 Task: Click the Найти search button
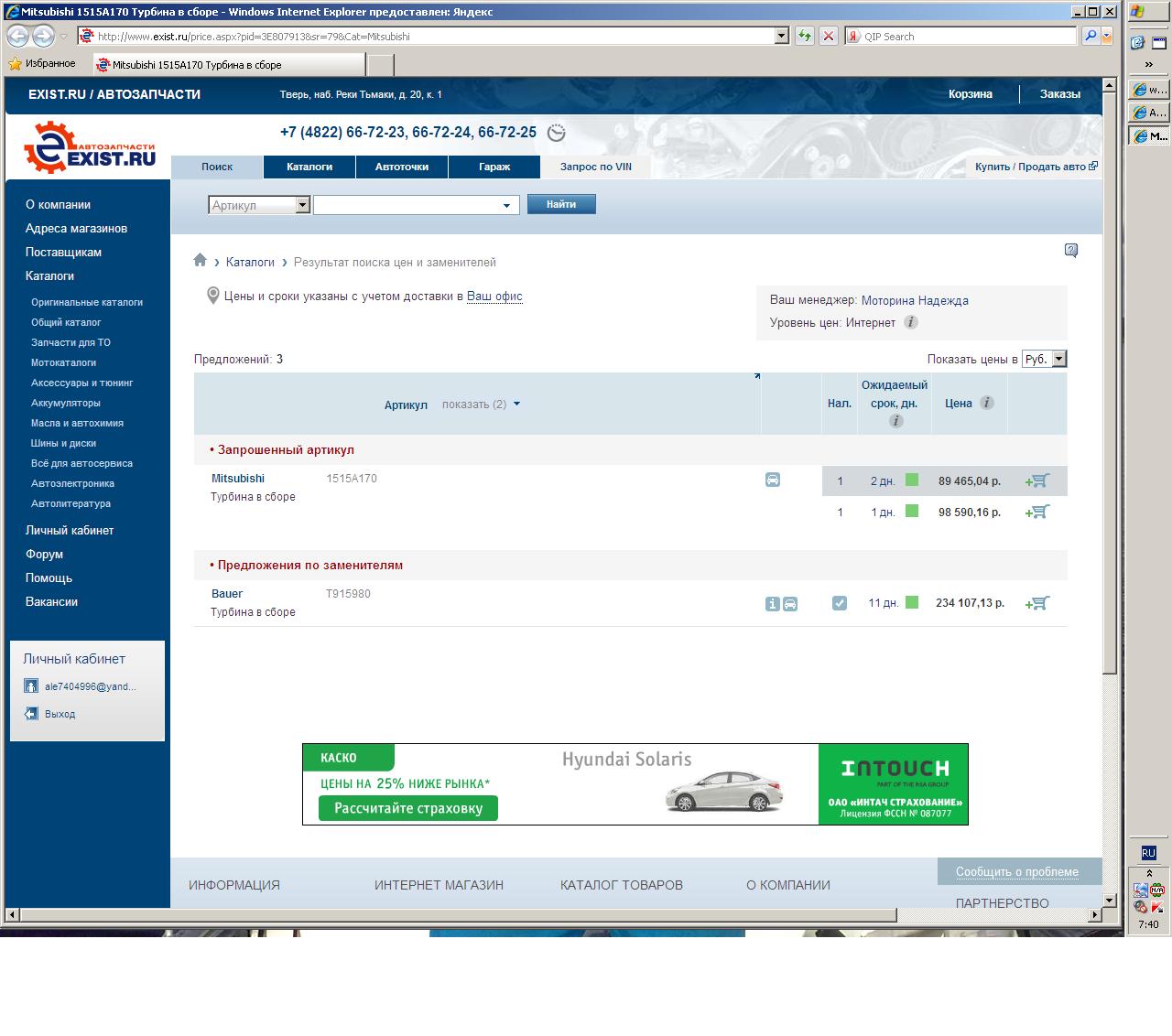click(561, 204)
